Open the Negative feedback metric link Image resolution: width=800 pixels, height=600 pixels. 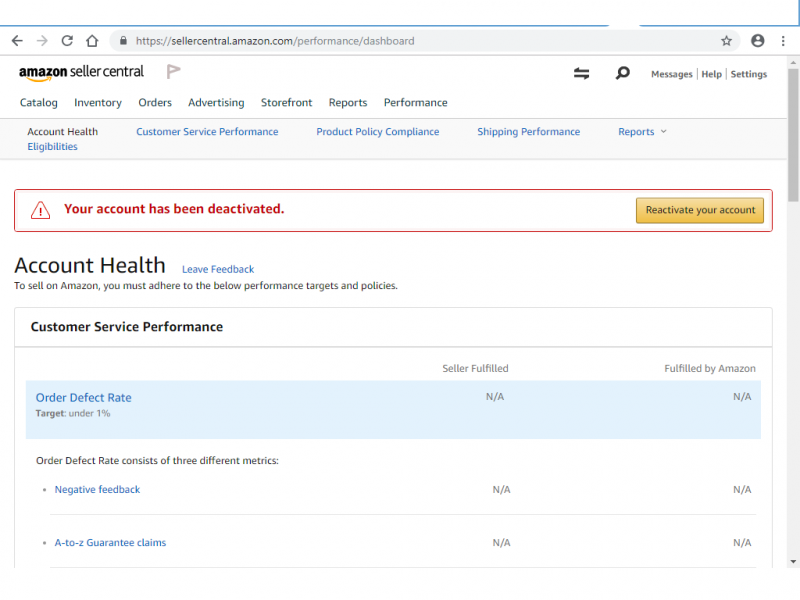97,489
